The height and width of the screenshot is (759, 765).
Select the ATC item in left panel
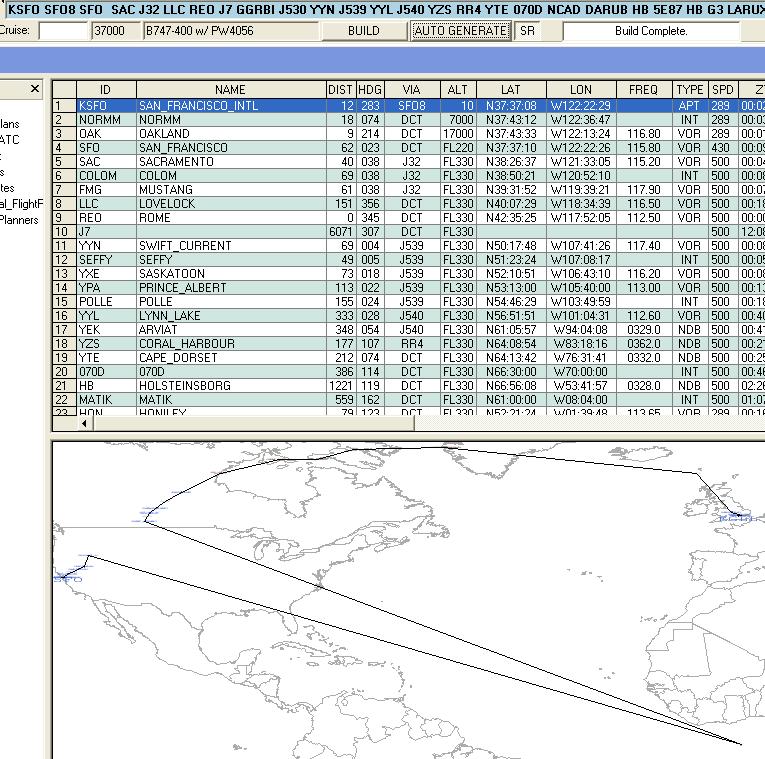(x=10, y=140)
